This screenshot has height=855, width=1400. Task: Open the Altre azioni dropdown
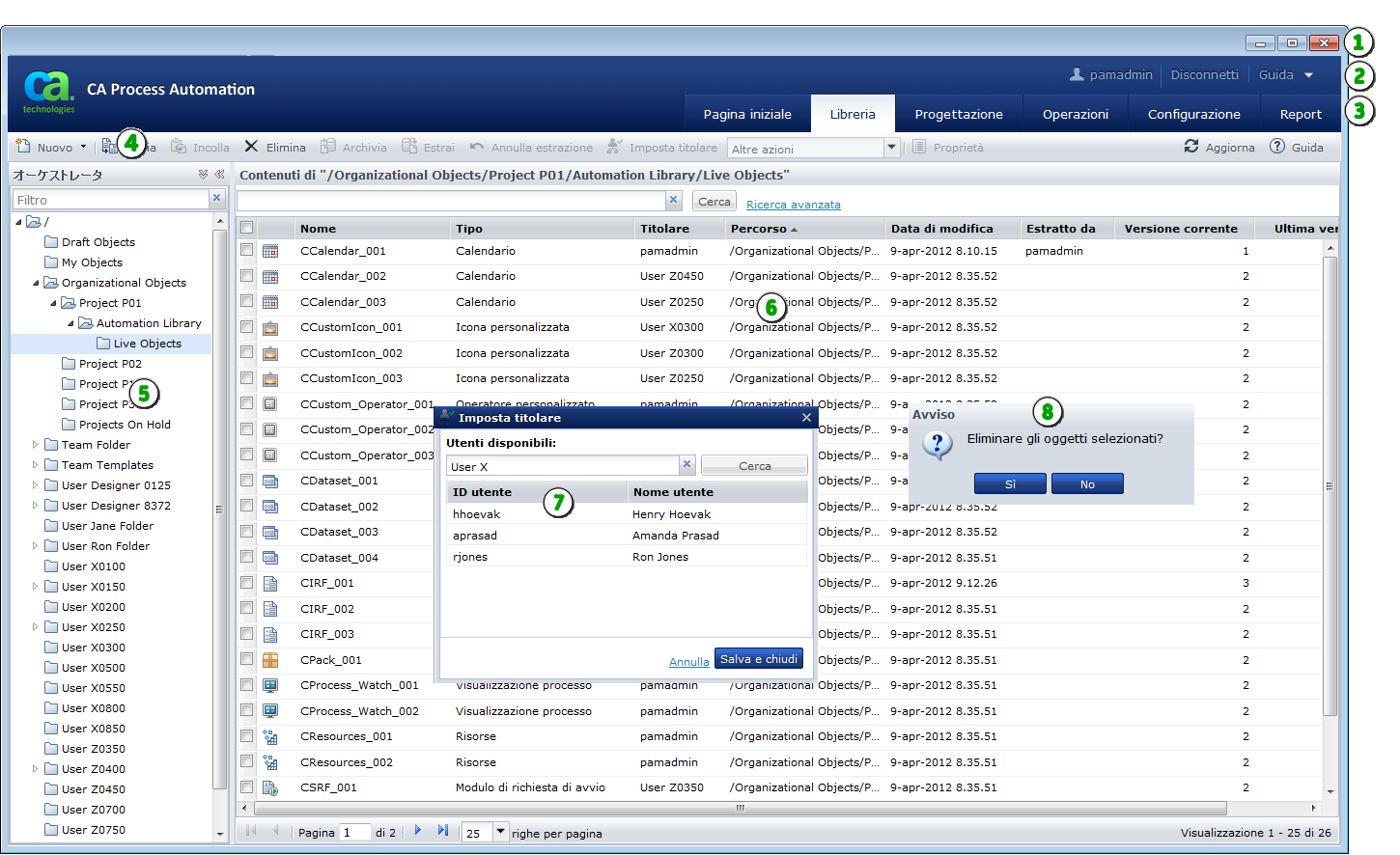click(x=891, y=148)
